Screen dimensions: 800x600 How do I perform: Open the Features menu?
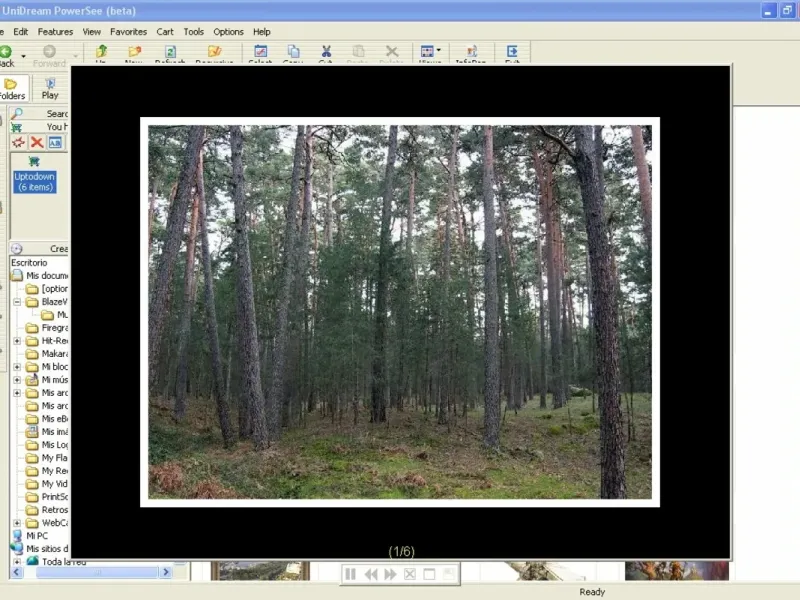click(55, 32)
